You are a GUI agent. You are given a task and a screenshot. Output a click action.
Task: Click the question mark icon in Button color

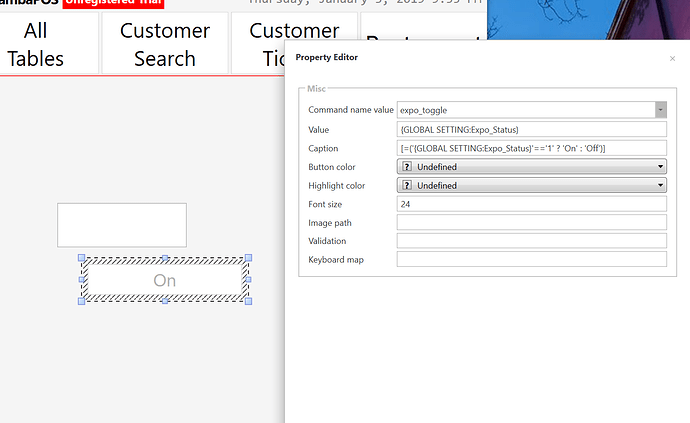[x=407, y=167]
